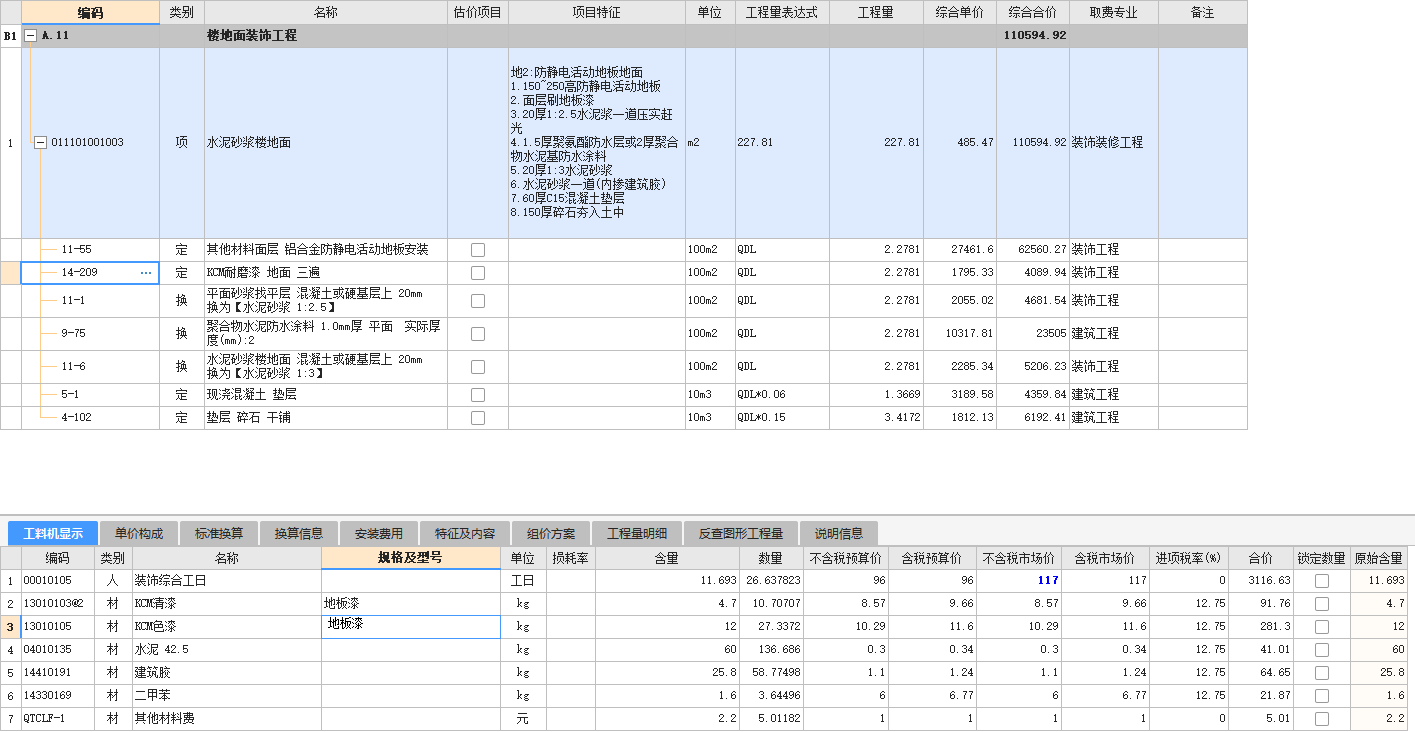The height and width of the screenshot is (732, 1415).
Task: Click the 综合单价 column header
Action: 960,13
